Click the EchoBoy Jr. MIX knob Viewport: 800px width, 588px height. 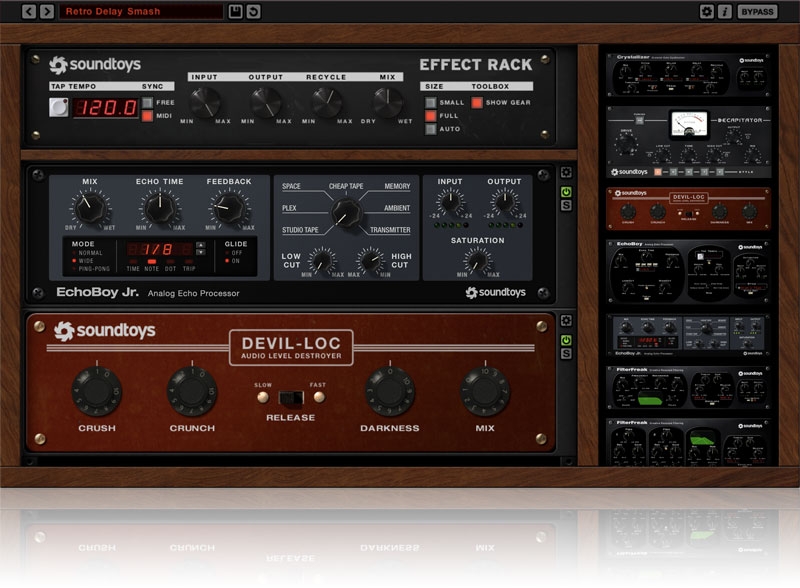coord(90,208)
